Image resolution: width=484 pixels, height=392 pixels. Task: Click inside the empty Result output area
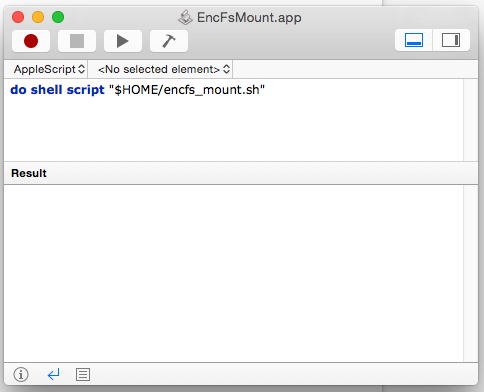point(233,273)
